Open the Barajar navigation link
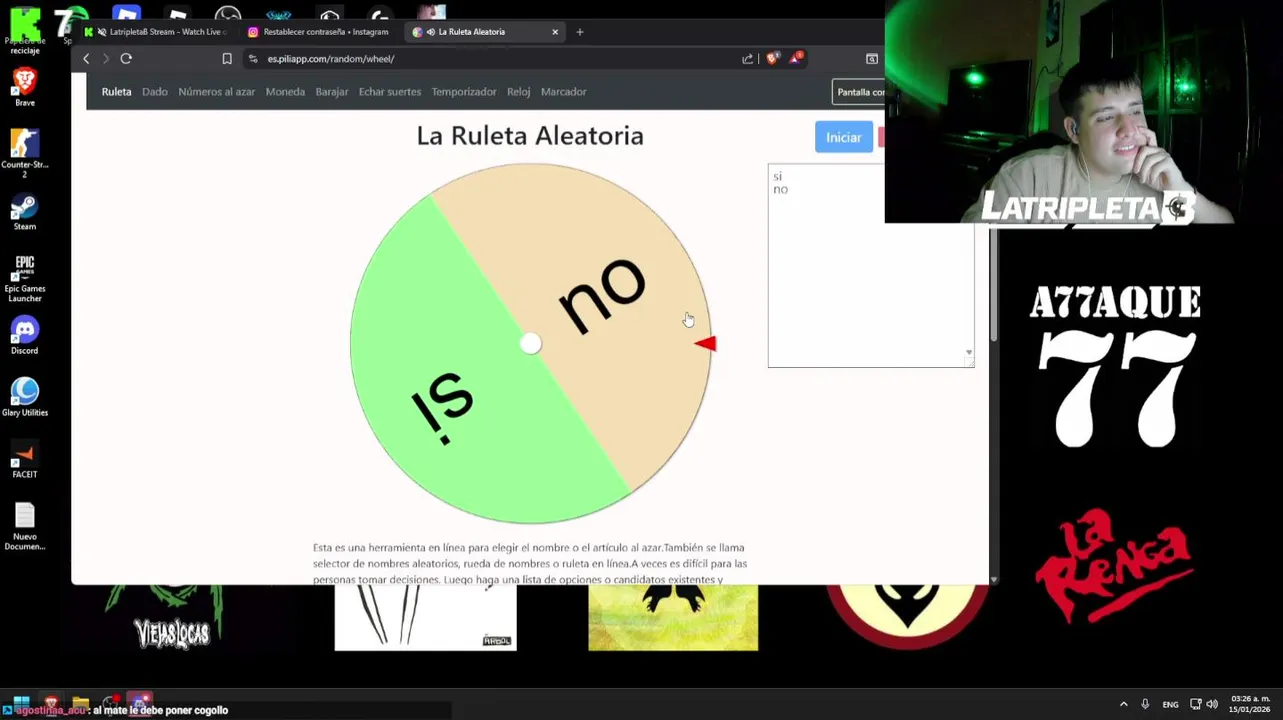 tap(332, 92)
